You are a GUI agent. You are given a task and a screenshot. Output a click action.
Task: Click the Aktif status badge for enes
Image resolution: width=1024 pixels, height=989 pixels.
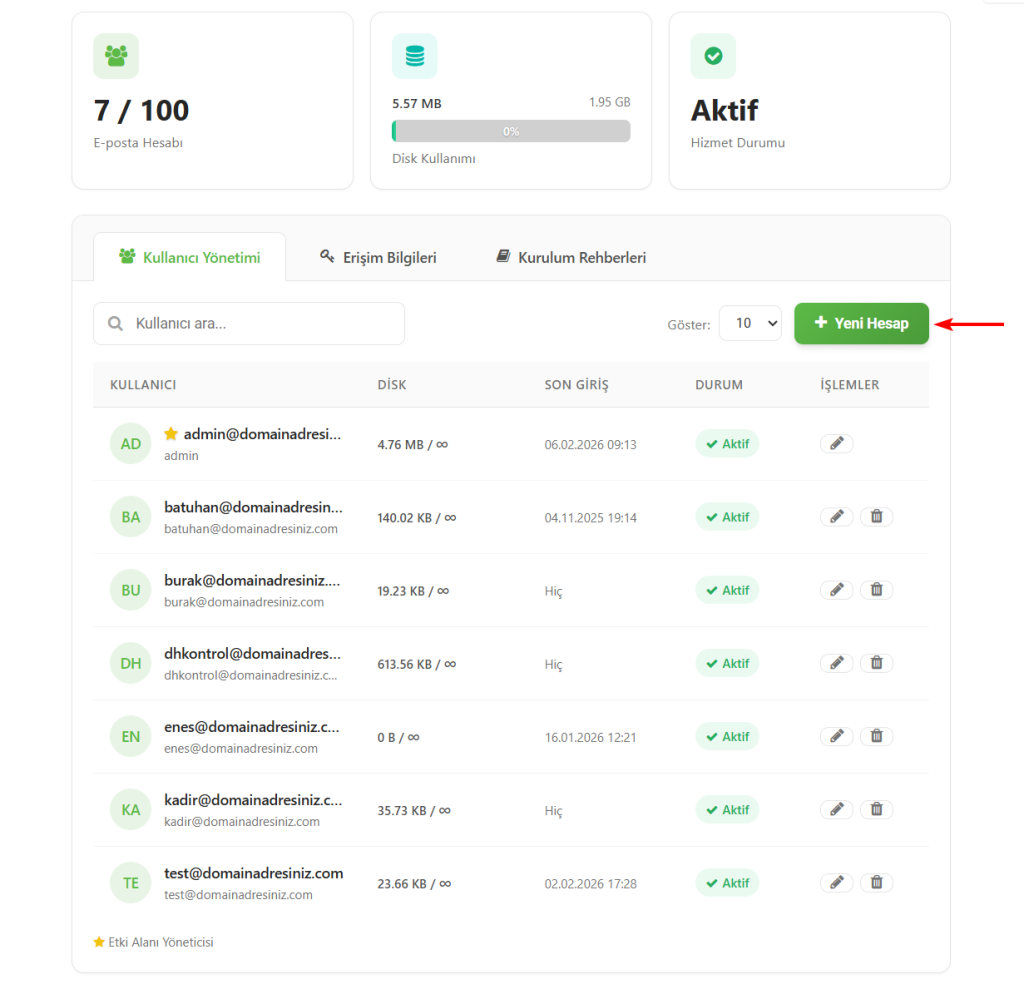pos(727,737)
